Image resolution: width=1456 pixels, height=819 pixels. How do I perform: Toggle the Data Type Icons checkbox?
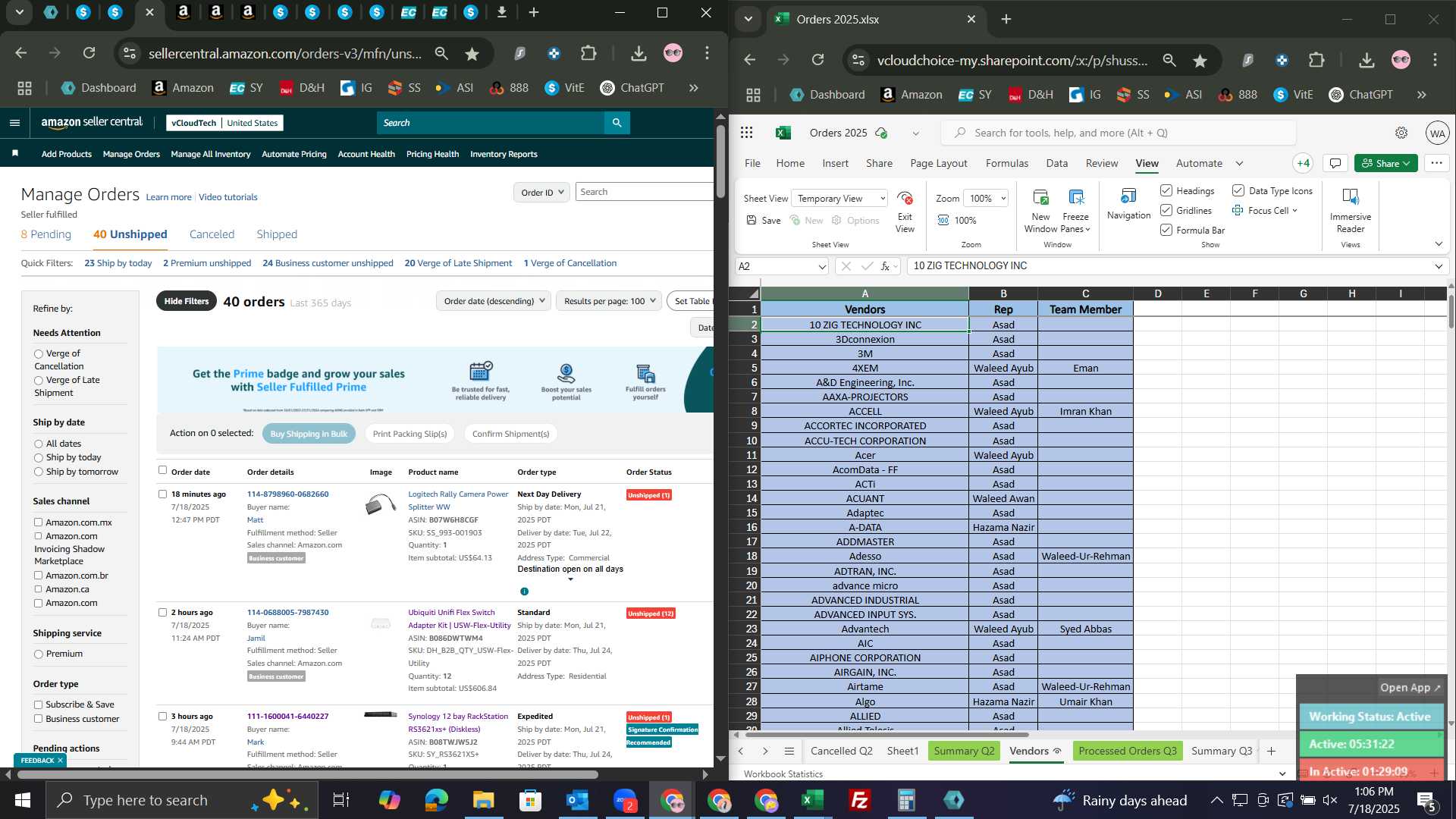[1238, 190]
